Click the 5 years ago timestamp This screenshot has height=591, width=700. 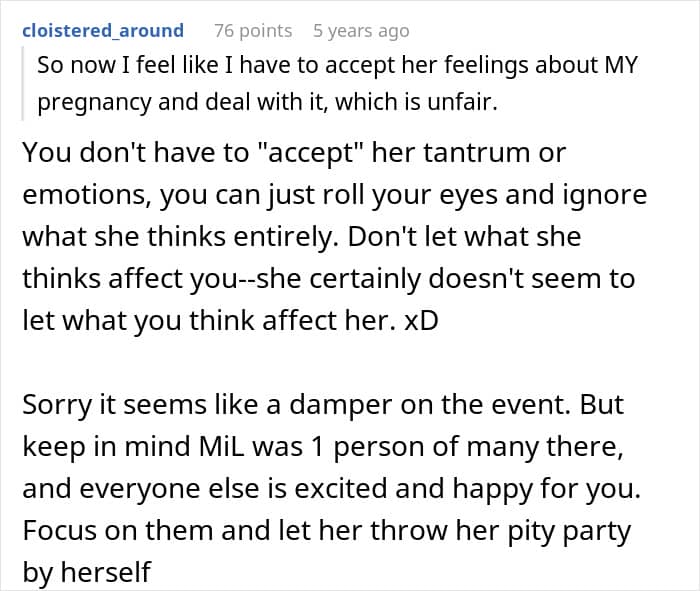(x=361, y=31)
